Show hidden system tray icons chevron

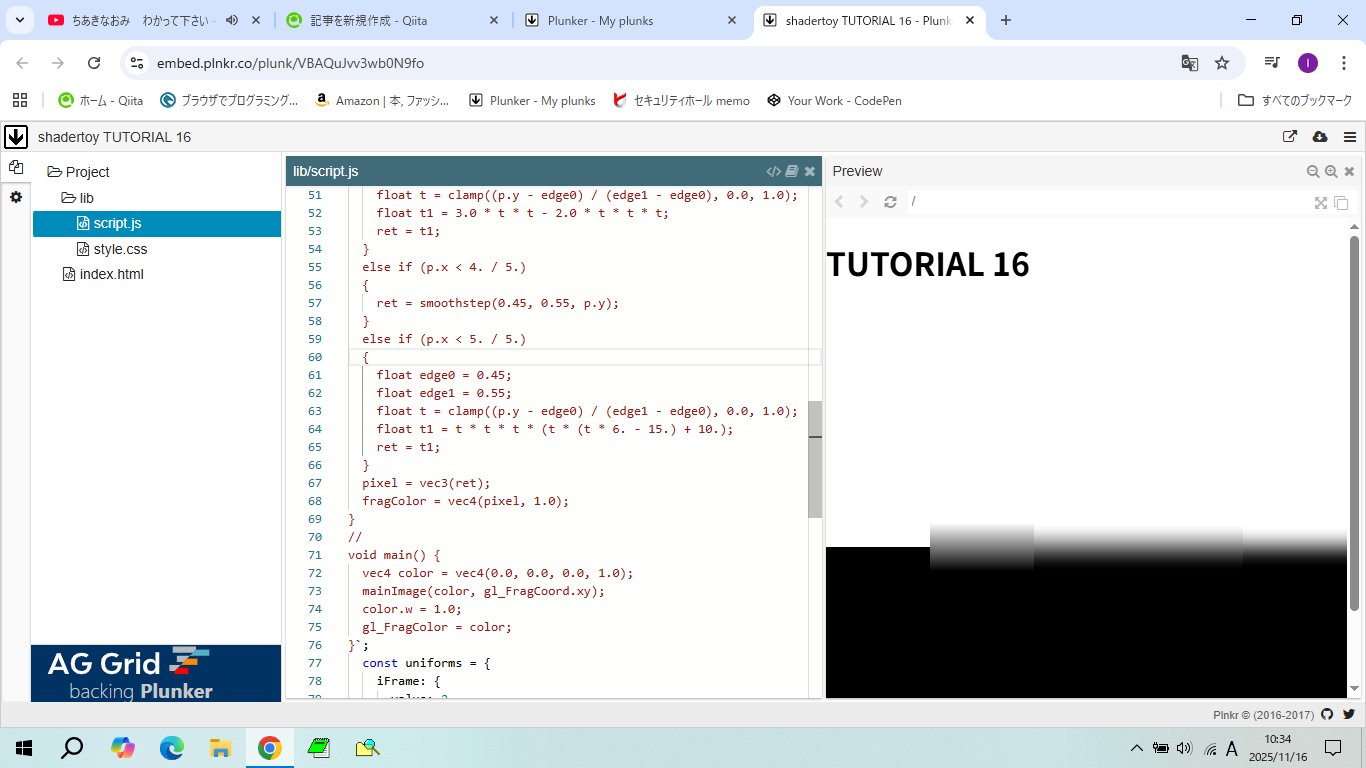[1137, 748]
